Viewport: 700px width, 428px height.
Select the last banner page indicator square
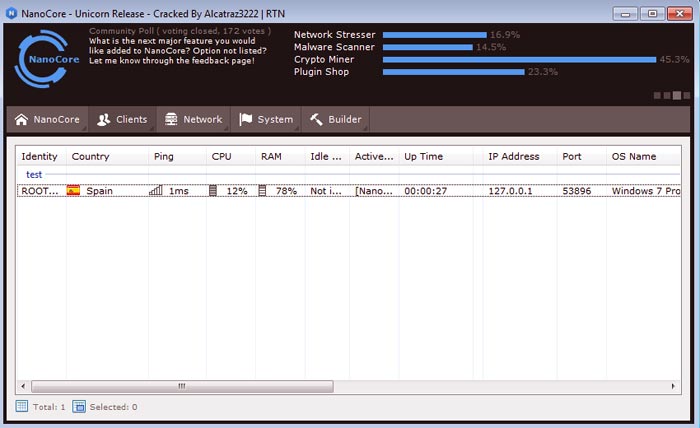(687, 96)
